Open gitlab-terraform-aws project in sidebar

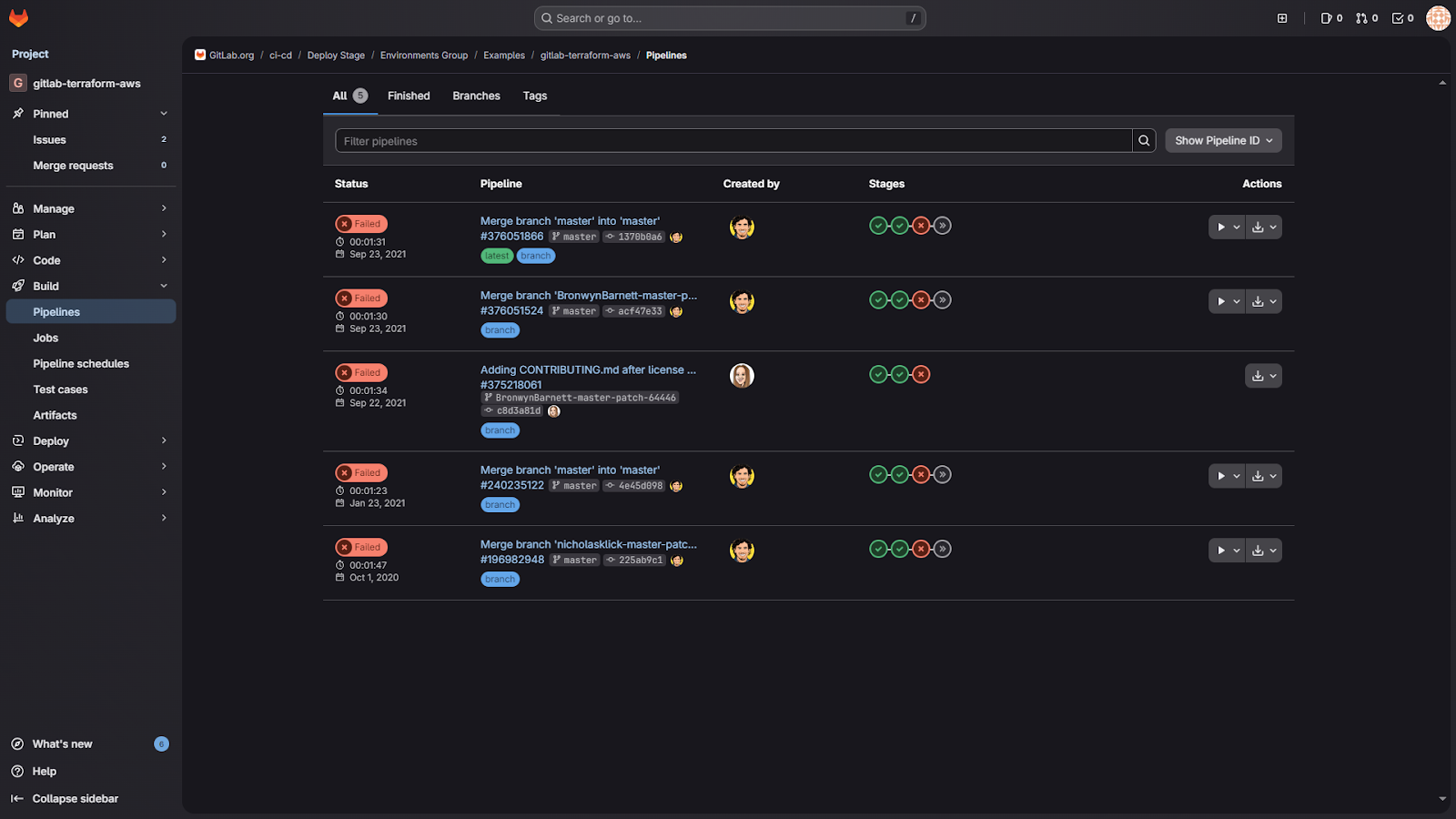(x=91, y=83)
